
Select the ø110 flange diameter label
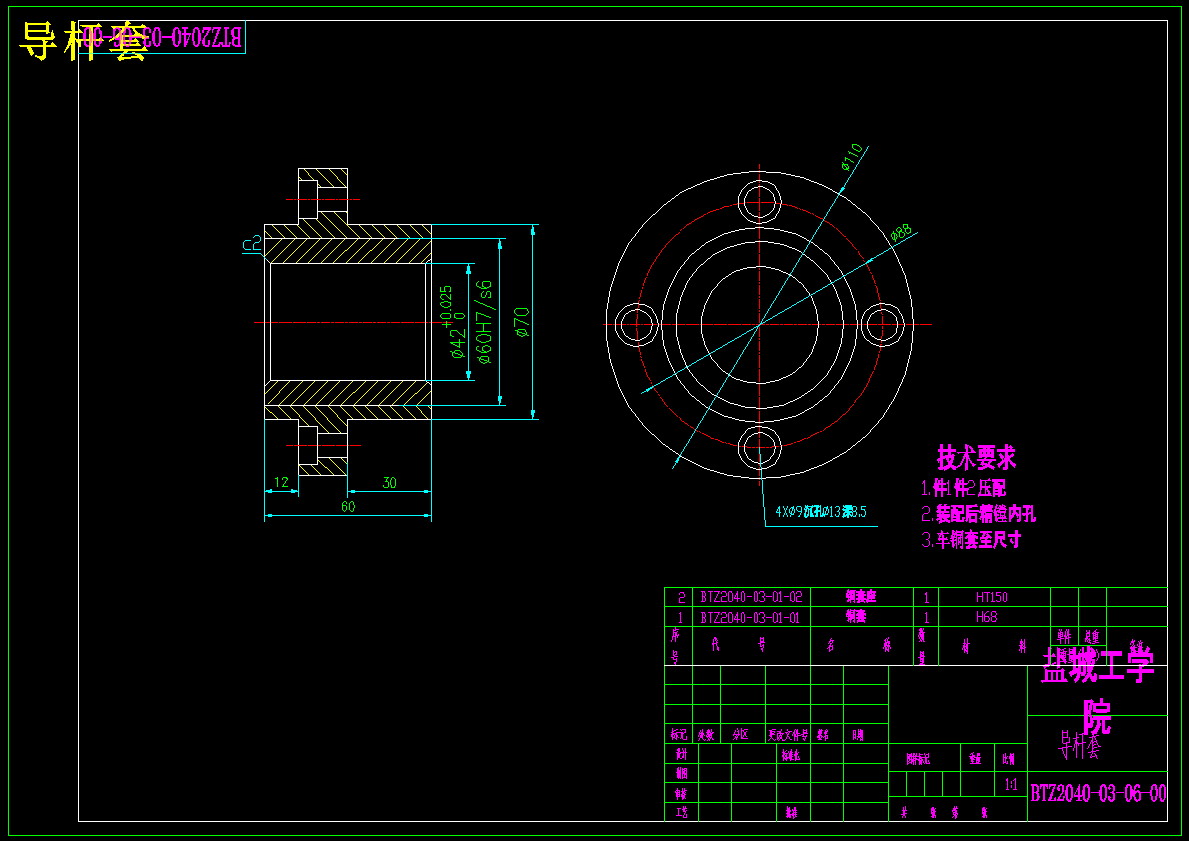coord(852,157)
